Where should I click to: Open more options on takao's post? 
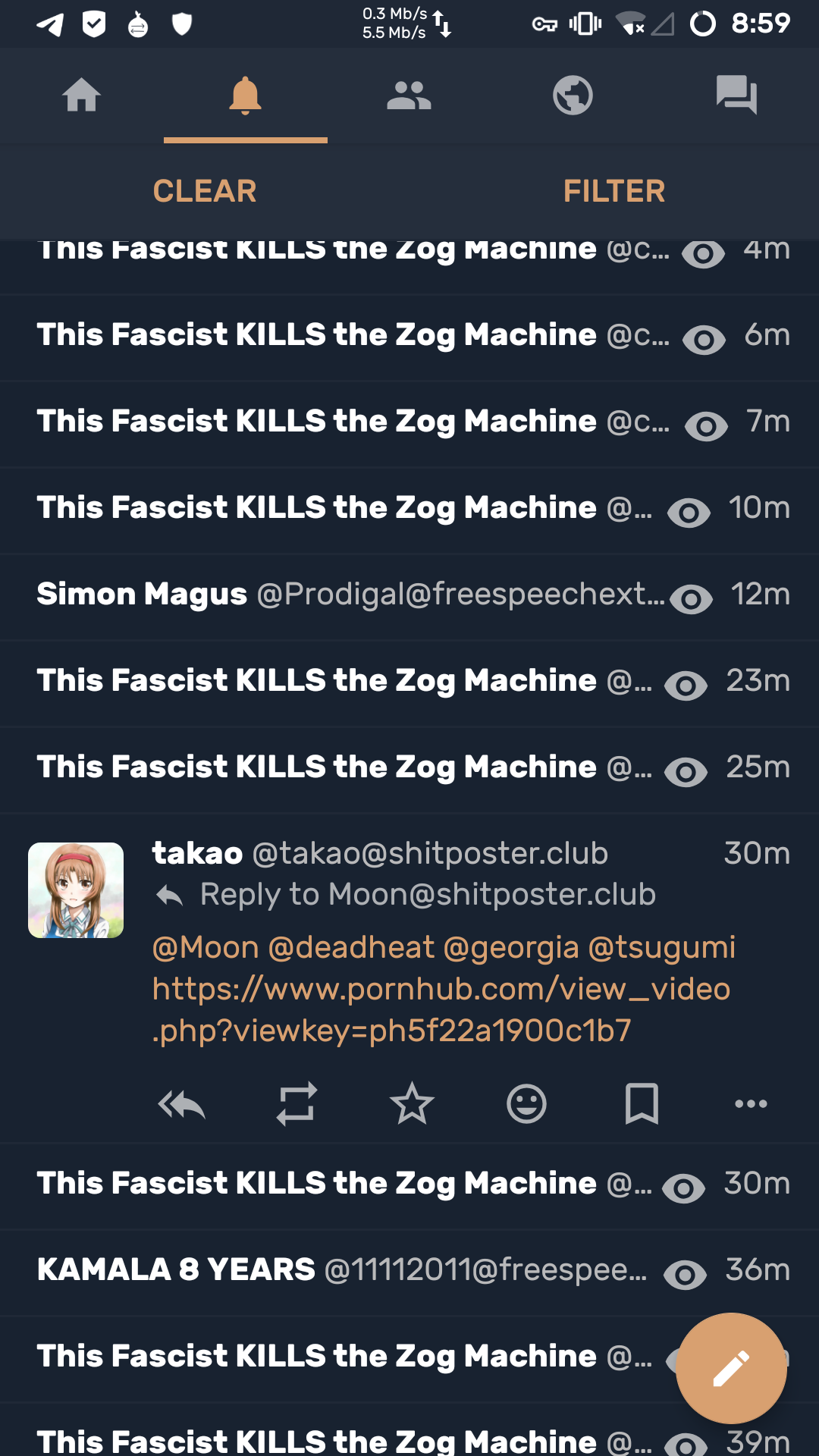pyautogui.click(x=751, y=1104)
